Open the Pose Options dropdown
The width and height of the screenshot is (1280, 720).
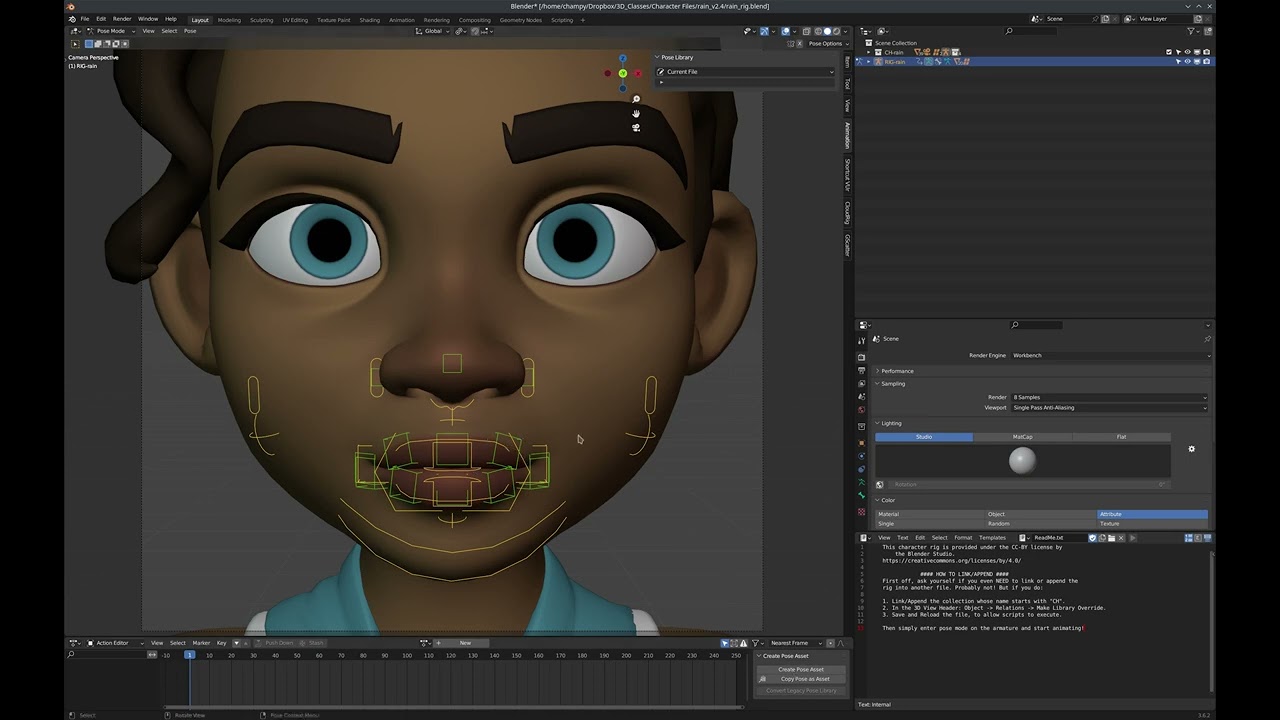(x=827, y=44)
